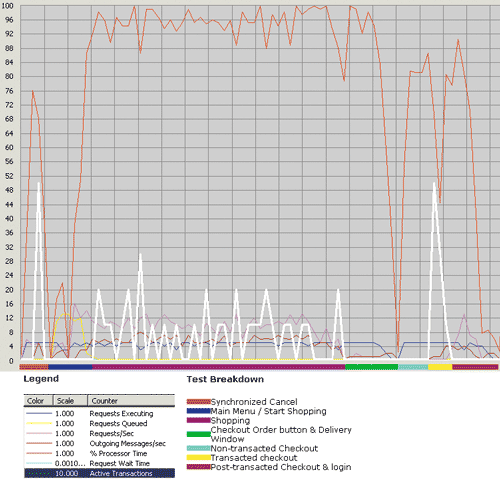Click the Requests/Sec legend entry
This screenshot has width=500, height=483.
point(99,434)
